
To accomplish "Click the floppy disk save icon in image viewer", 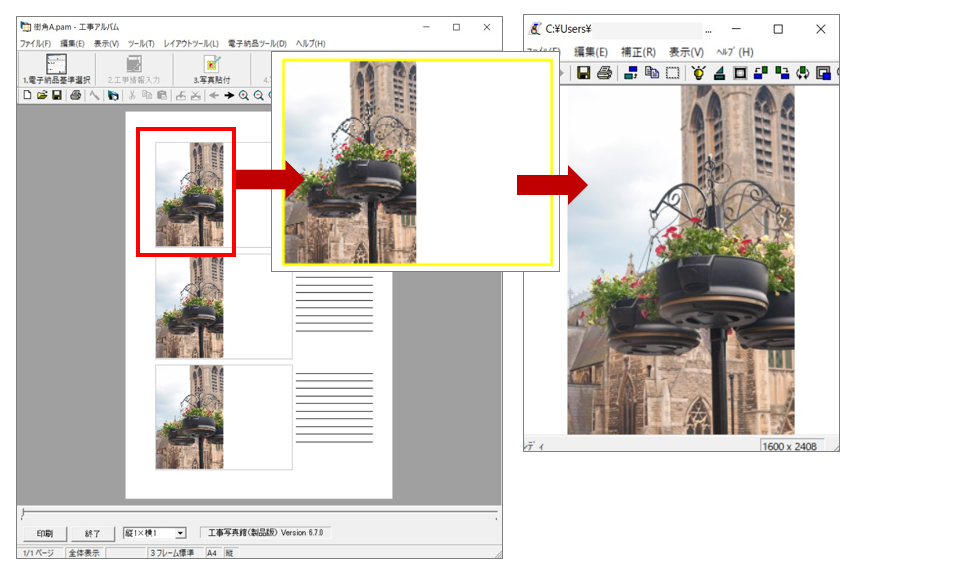I will (583, 72).
